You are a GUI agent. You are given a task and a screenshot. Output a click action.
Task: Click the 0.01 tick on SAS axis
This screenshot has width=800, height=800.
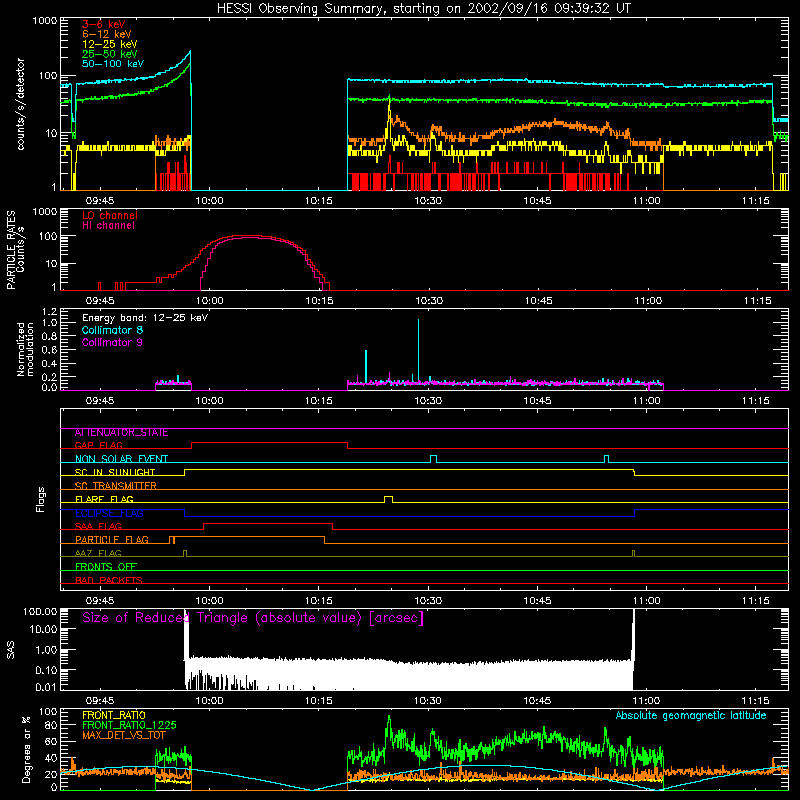coord(46,687)
